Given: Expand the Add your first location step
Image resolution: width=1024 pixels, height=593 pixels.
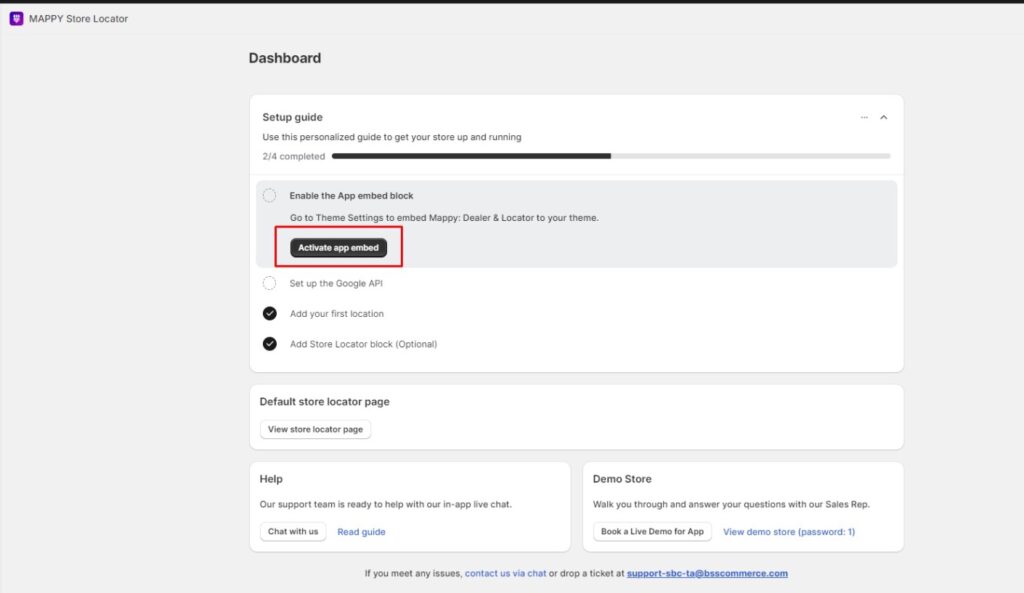Looking at the screenshot, I should [x=337, y=313].
